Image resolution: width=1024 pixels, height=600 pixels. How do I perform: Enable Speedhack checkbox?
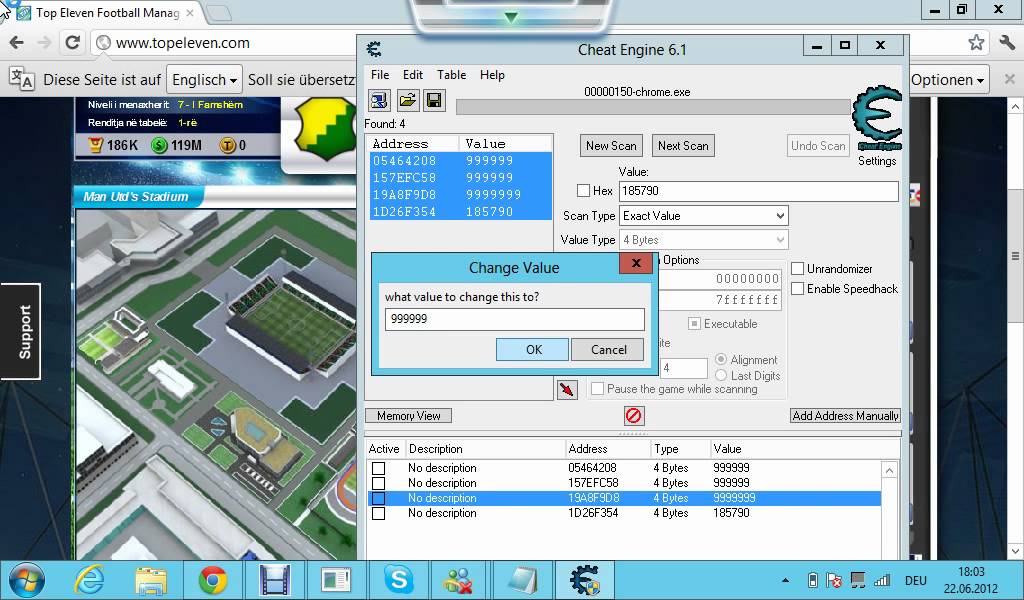[x=797, y=289]
